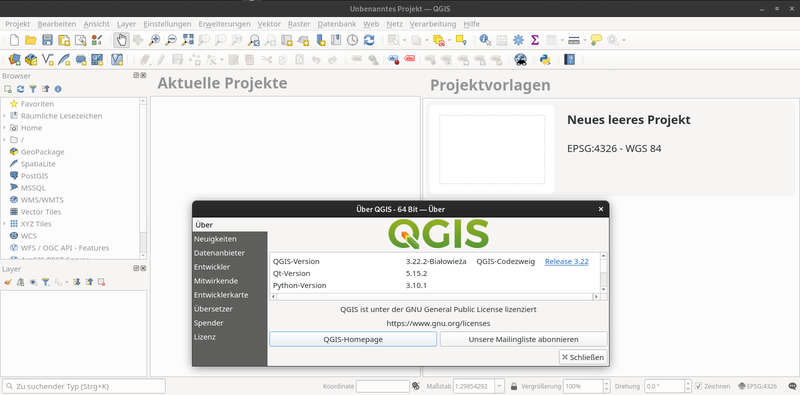
Task: Expand the XYZ Tiles tree node
Action: coord(5,224)
